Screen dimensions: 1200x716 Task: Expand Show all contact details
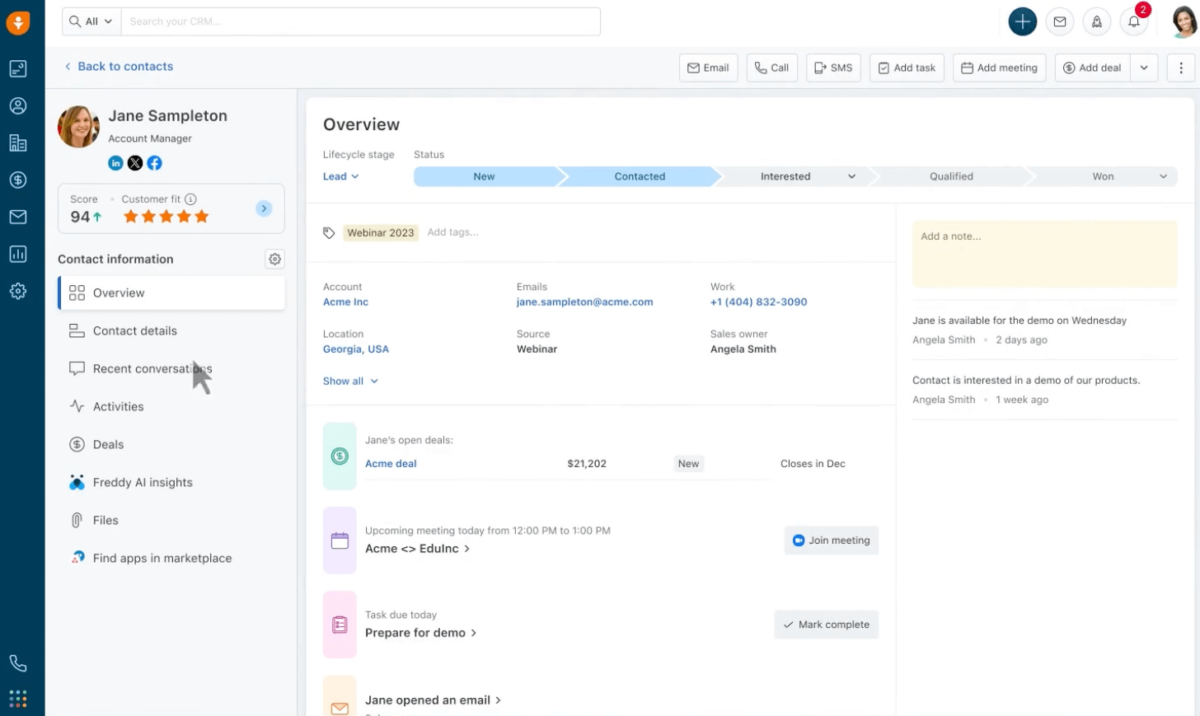pyautogui.click(x=350, y=381)
